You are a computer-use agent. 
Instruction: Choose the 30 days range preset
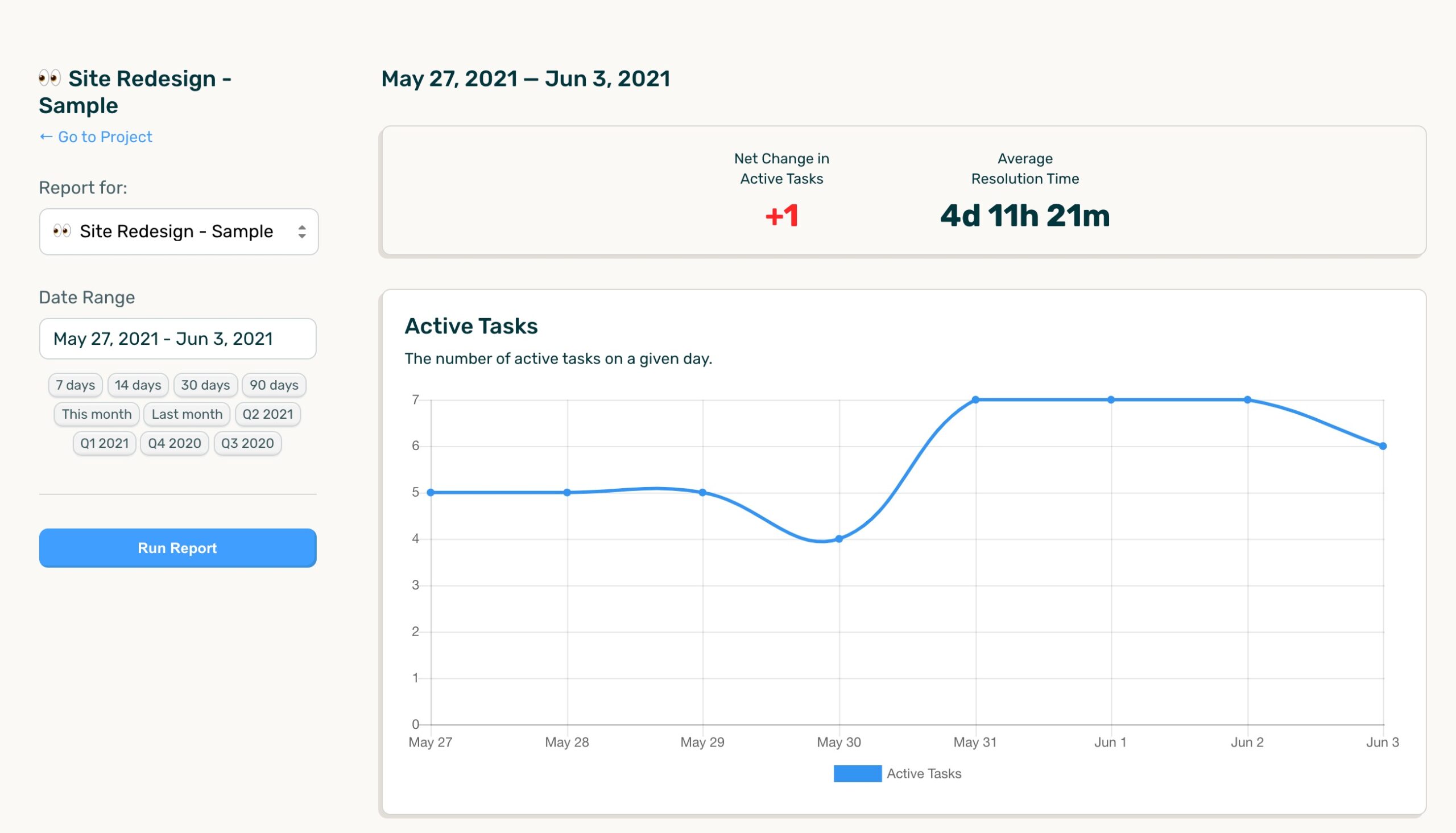tap(205, 385)
